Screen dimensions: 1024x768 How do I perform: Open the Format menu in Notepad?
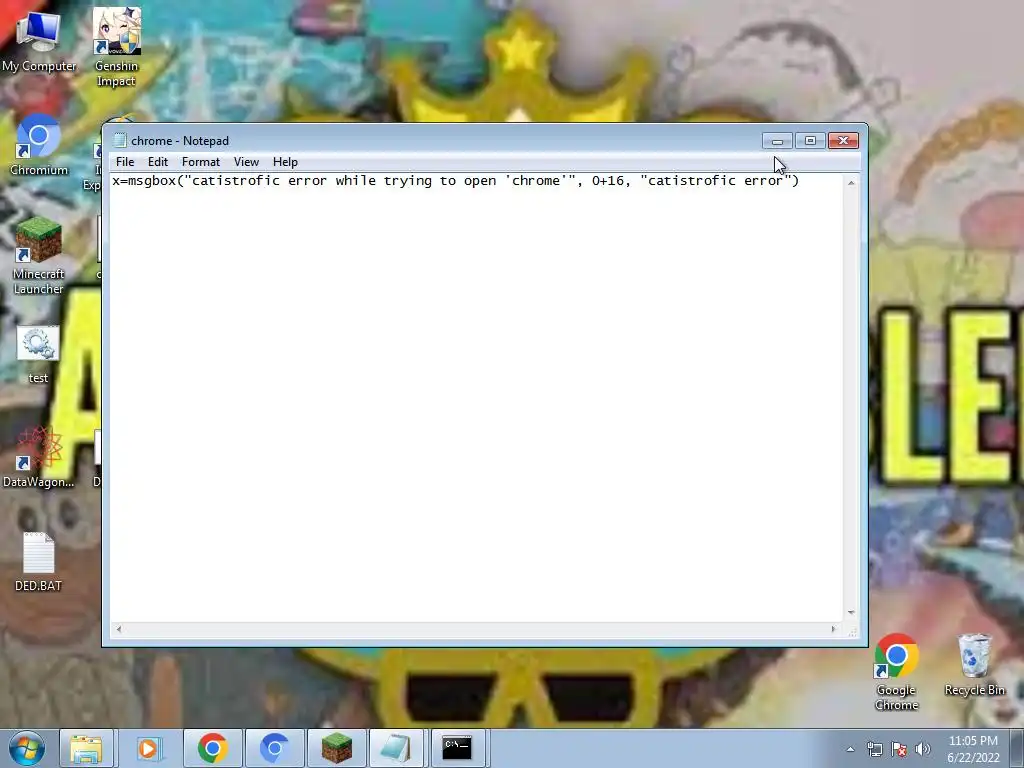200,162
